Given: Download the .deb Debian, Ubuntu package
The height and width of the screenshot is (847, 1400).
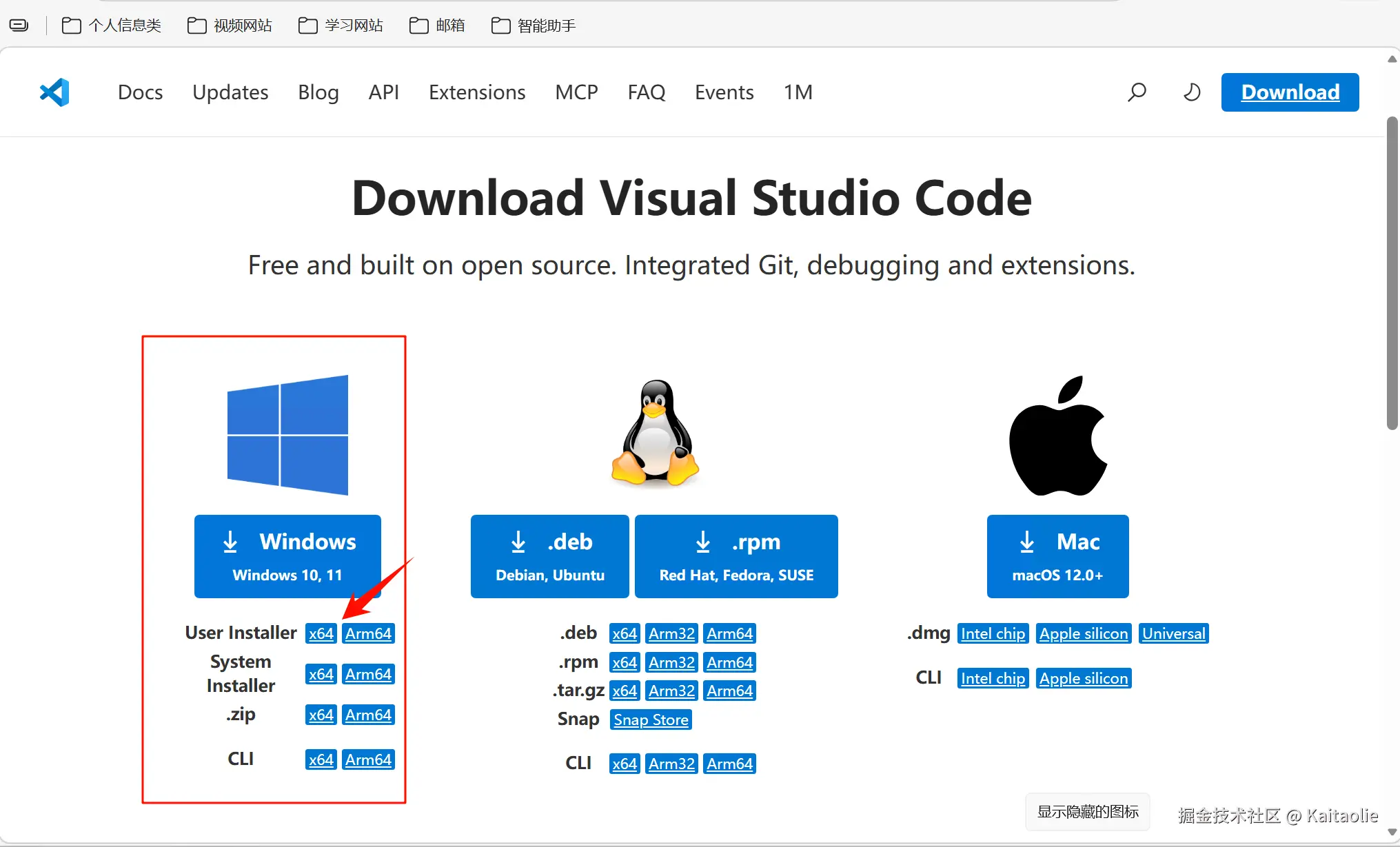Looking at the screenshot, I should [549, 556].
